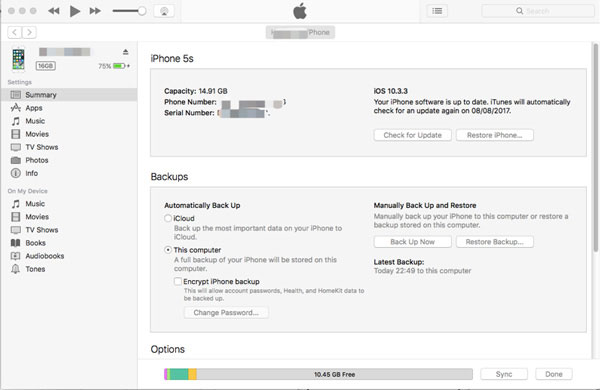Screen dimensions: 600x390
Task: Go forward with the right arrow button
Action: (x=29, y=33)
